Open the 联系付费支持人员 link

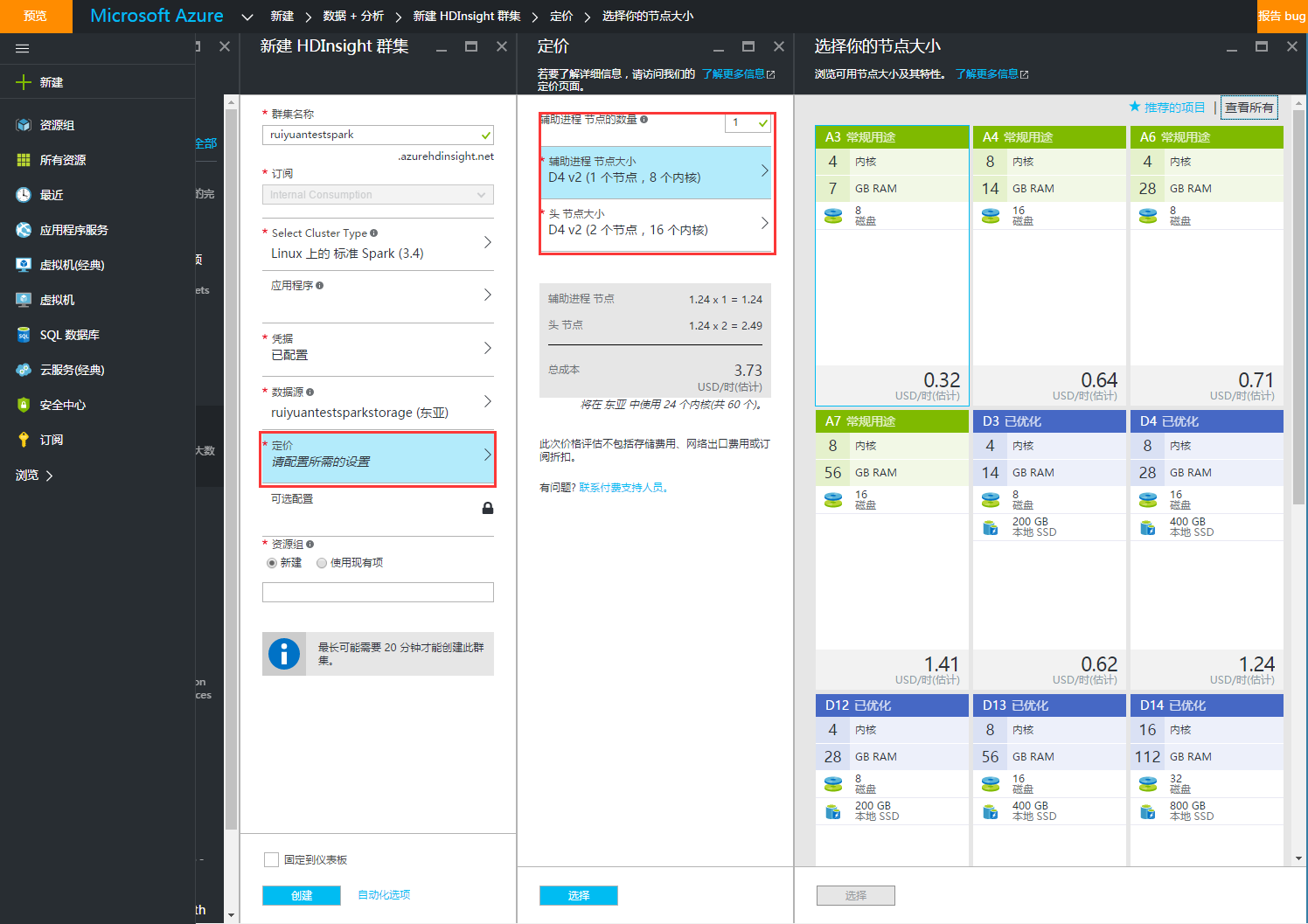pyautogui.click(x=624, y=488)
